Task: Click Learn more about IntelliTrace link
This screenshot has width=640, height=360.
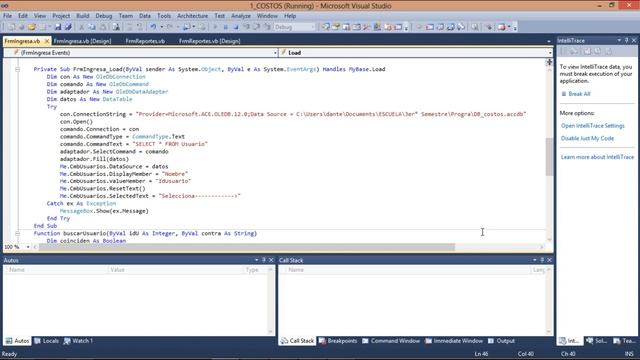Action: (597, 157)
